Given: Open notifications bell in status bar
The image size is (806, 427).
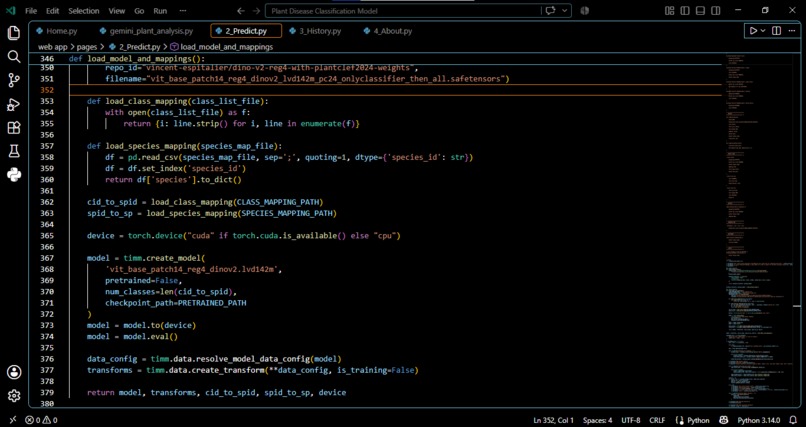Looking at the screenshot, I should tap(793, 420).
